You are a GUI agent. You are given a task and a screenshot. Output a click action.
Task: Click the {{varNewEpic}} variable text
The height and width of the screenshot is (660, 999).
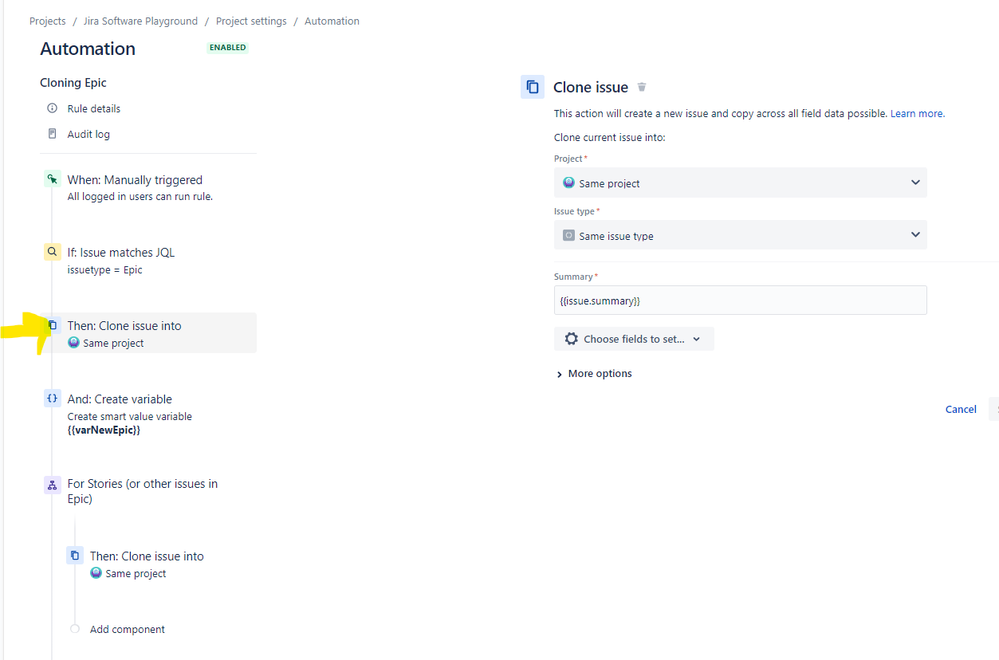(x=104, y=430)
